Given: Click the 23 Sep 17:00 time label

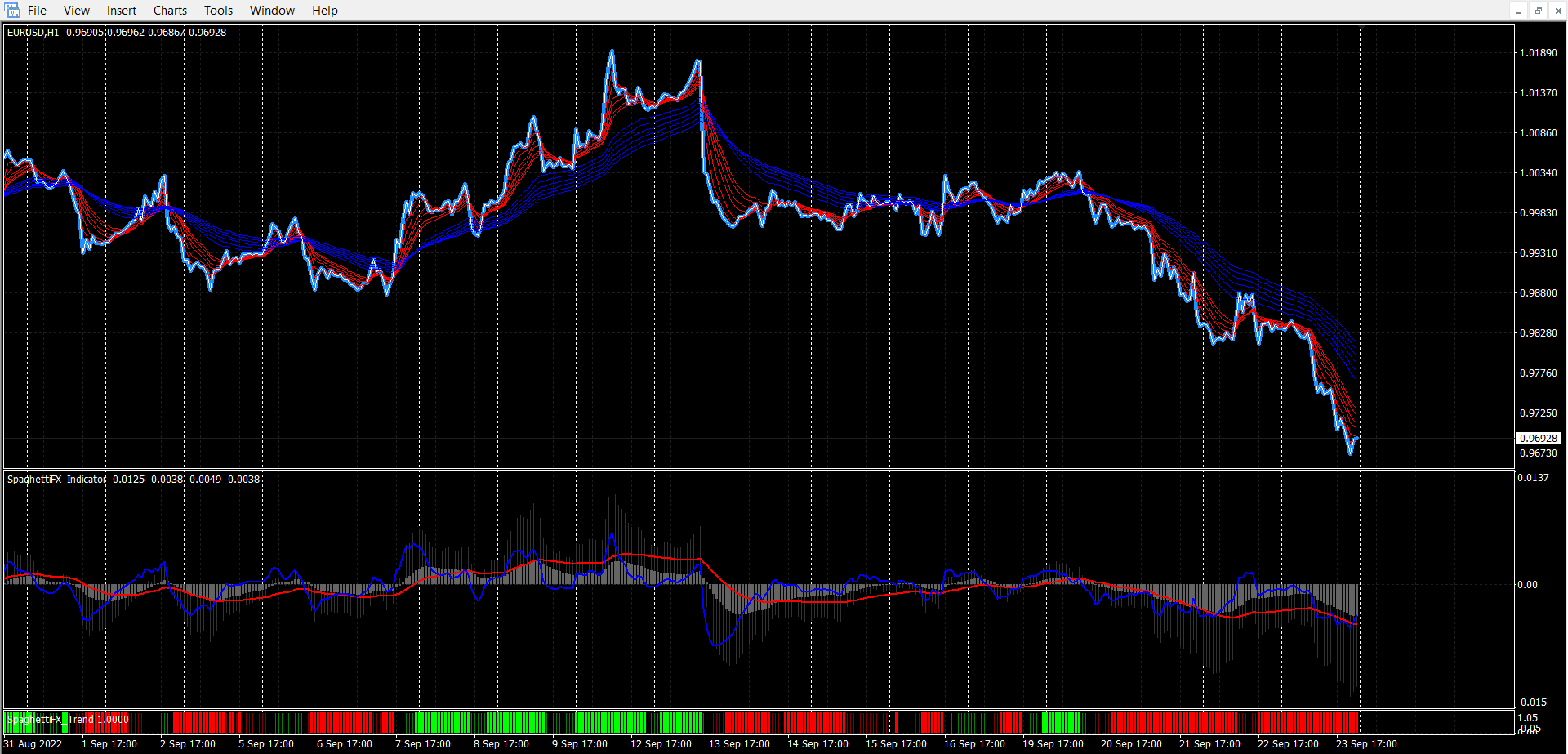Looking at the screenshot, I should coord(1366,744).
